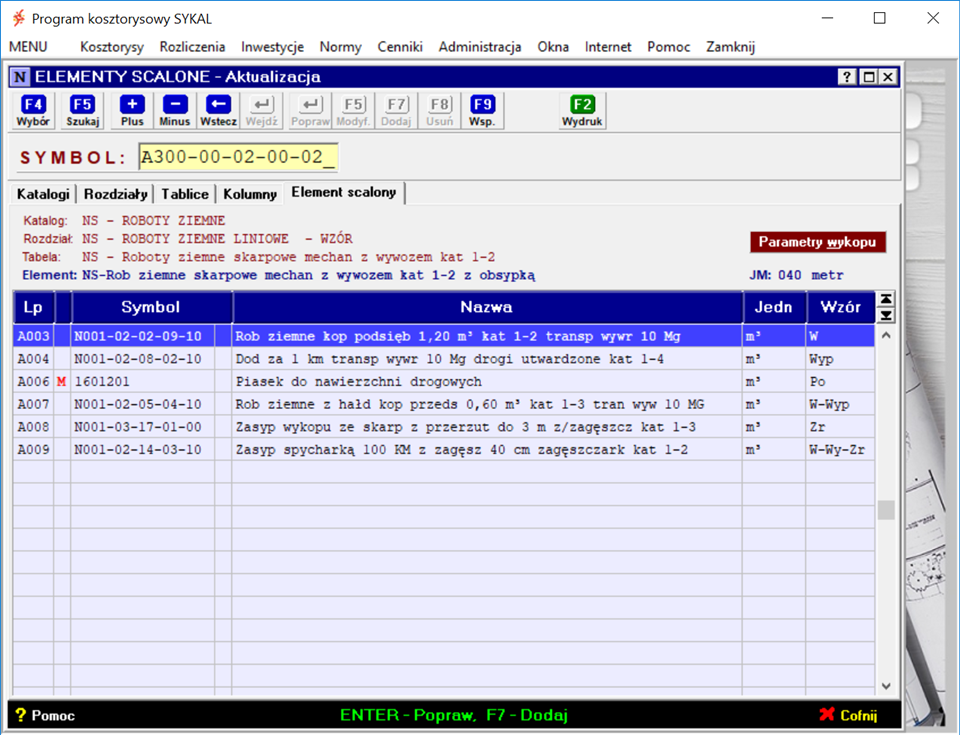
Task: Click the Parametry wykopu button
Action: [x=817, y=242]
